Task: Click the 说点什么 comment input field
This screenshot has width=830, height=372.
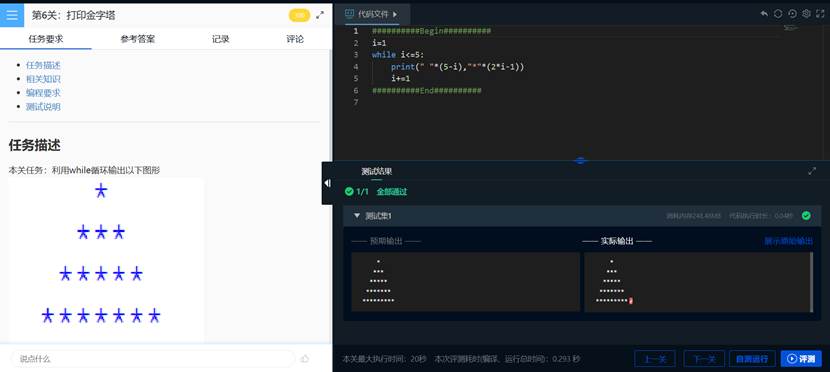Action: point(154,359)
